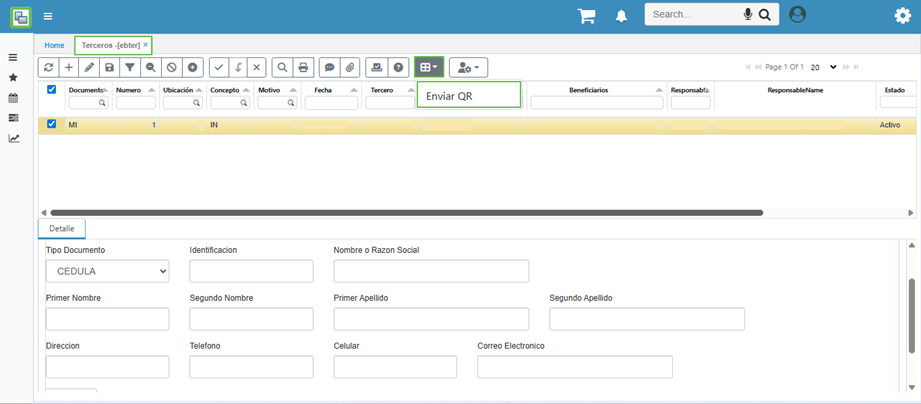
Task: Click the Identificacion input field
Action: coord(251,271)
